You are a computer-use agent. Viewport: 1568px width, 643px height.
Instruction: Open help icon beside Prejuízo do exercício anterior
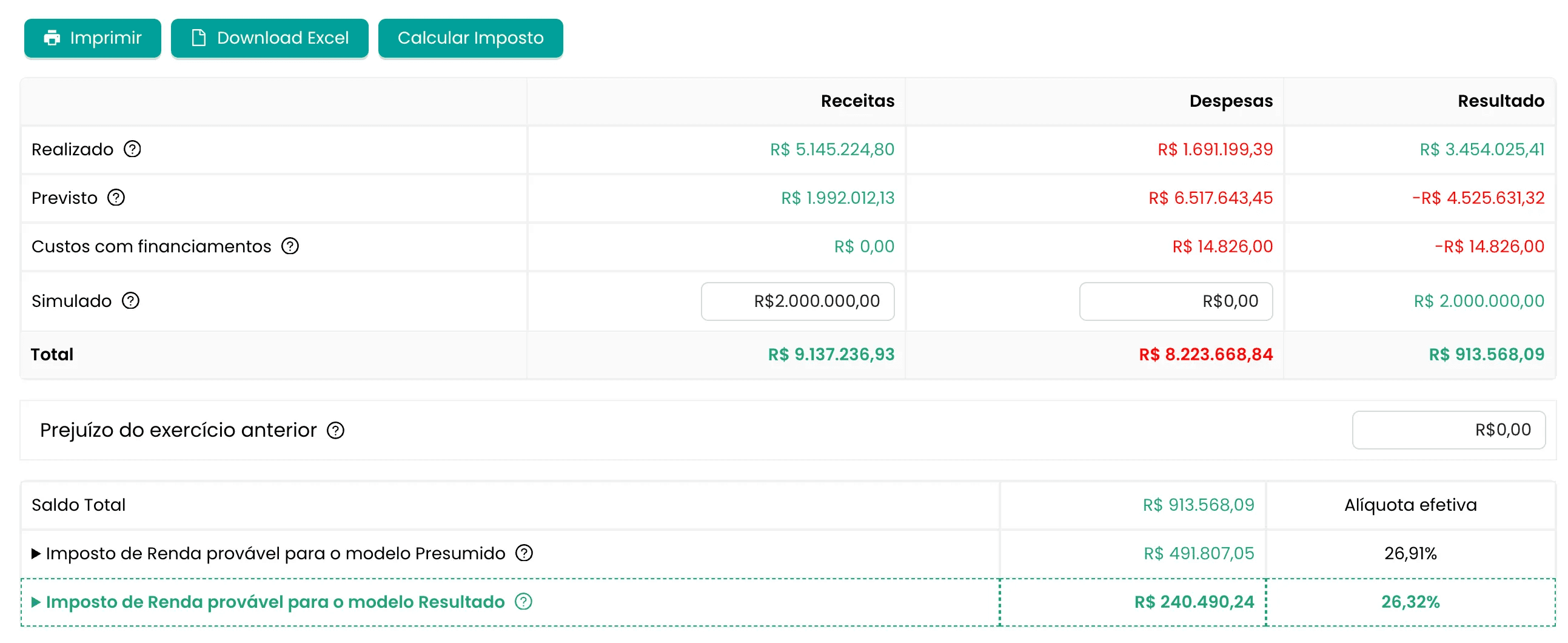pyautogui.click(x=335, y=431)
